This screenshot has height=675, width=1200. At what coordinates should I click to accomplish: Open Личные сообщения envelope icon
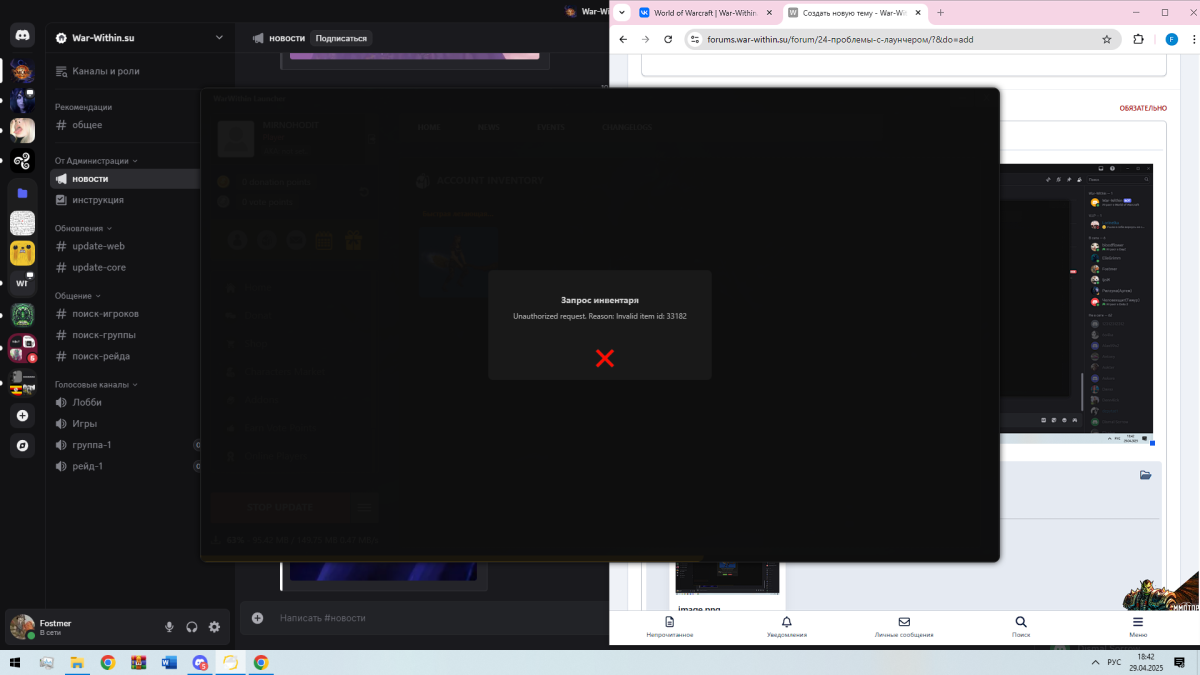(904, 627)
